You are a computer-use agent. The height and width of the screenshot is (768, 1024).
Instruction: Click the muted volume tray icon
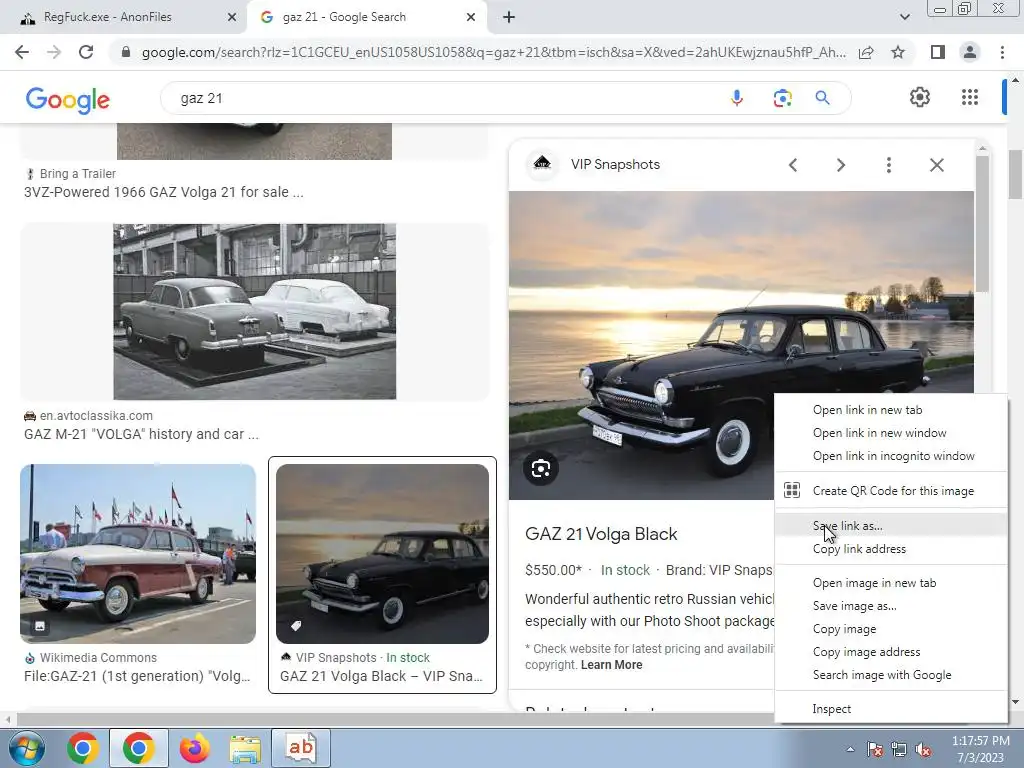(x=923, y=749)
